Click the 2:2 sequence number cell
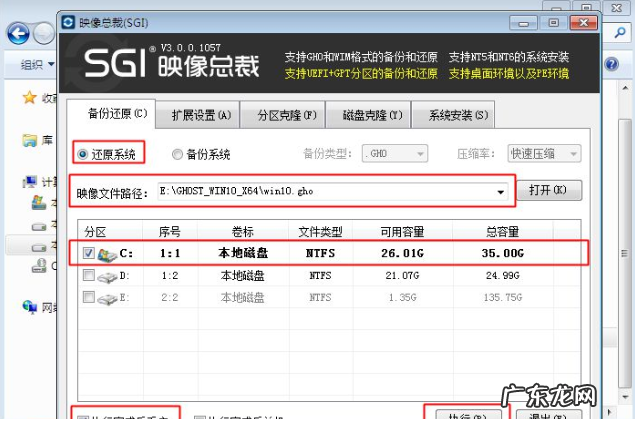 pos(170,297)
